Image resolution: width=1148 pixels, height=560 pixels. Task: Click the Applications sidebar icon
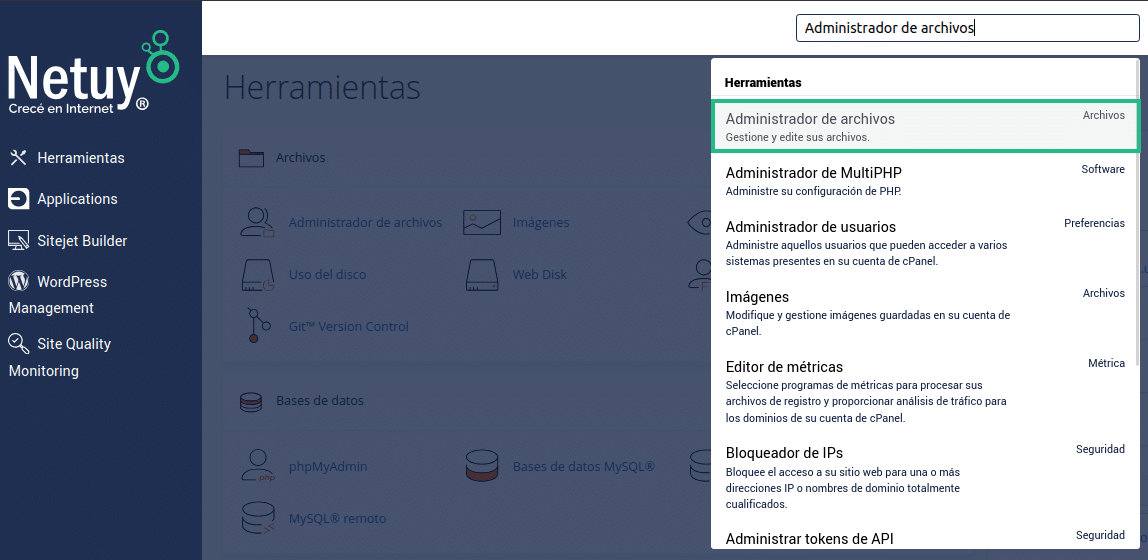pyautogui.click(x=18, y=199)
